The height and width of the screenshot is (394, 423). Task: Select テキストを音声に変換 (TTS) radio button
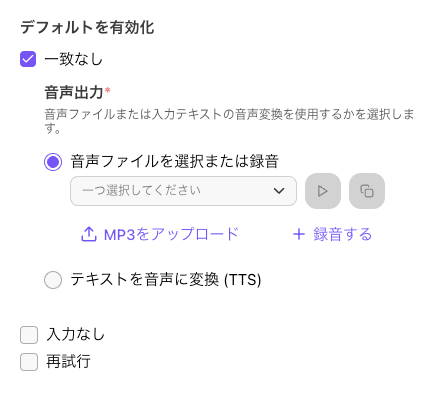[53, 280]
